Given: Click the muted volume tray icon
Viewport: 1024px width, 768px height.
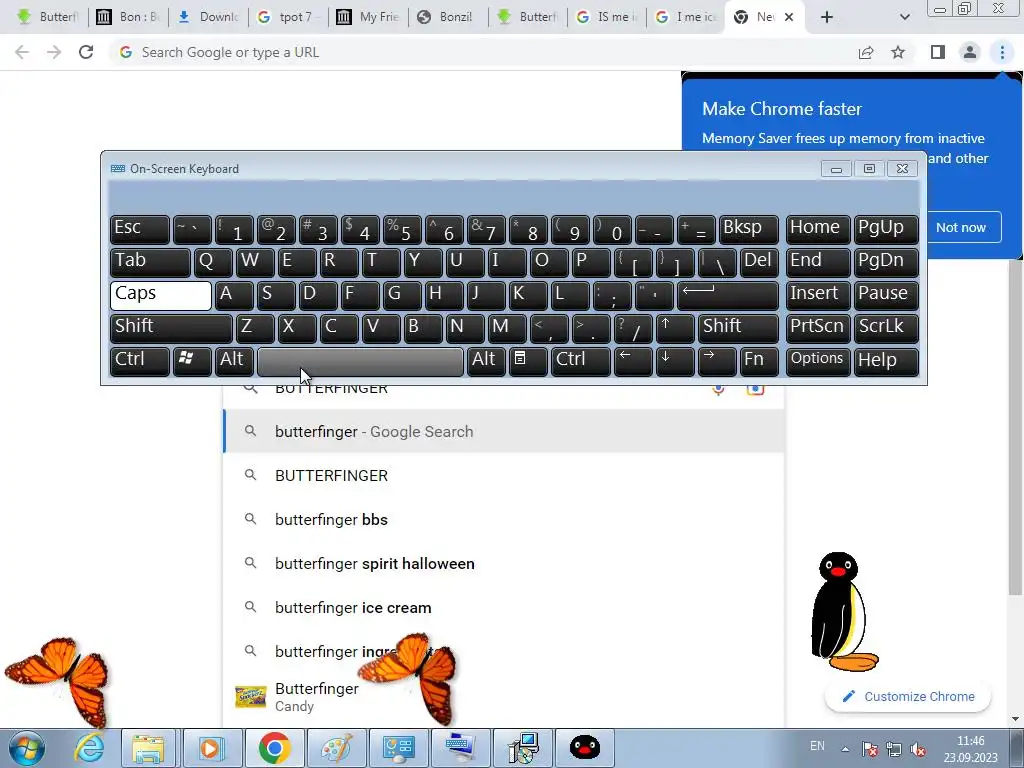Looking at the screenshot, I should click(x=918, y=749).
